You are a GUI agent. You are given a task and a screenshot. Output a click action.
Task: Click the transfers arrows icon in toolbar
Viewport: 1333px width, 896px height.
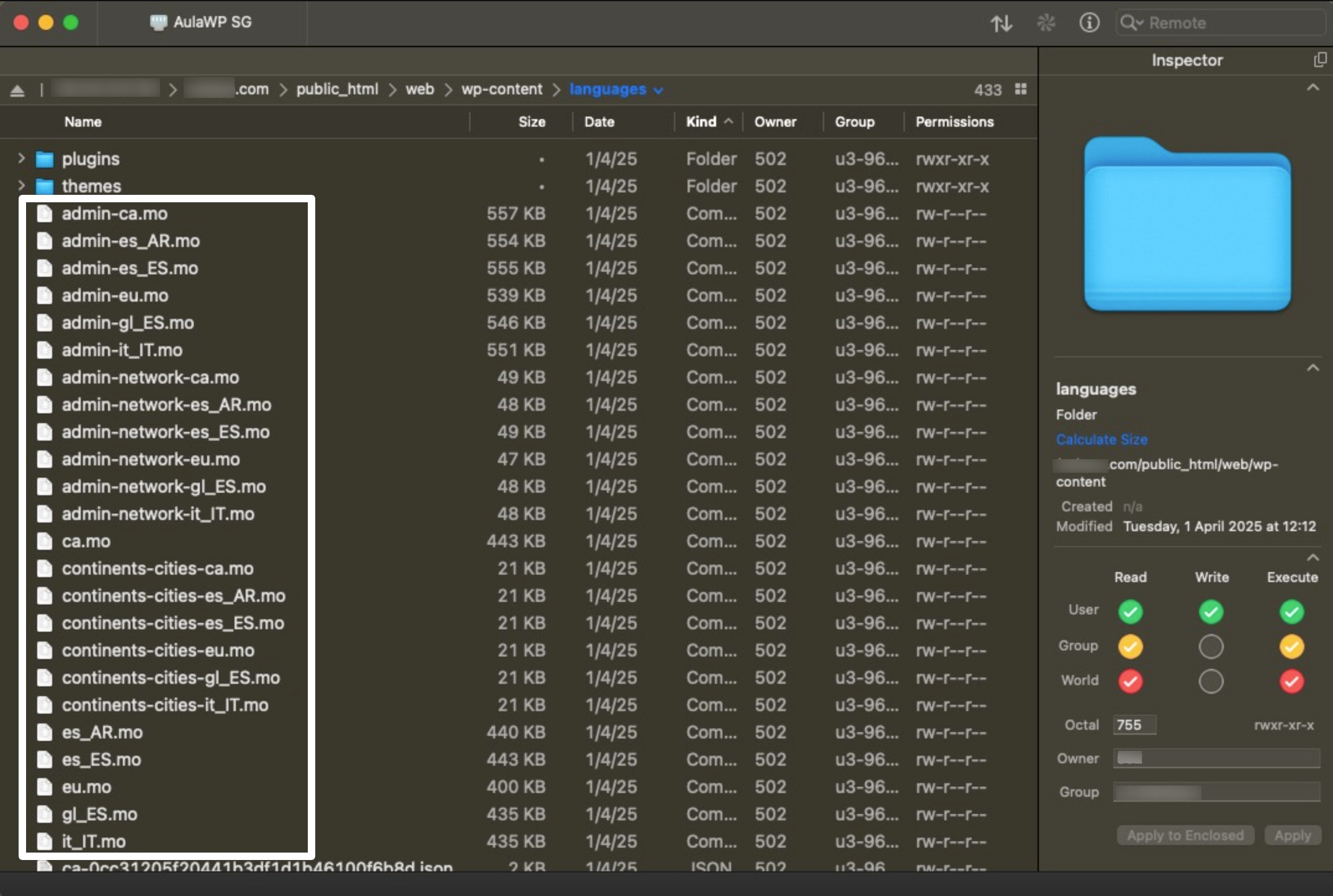(x=1001, y=24)
